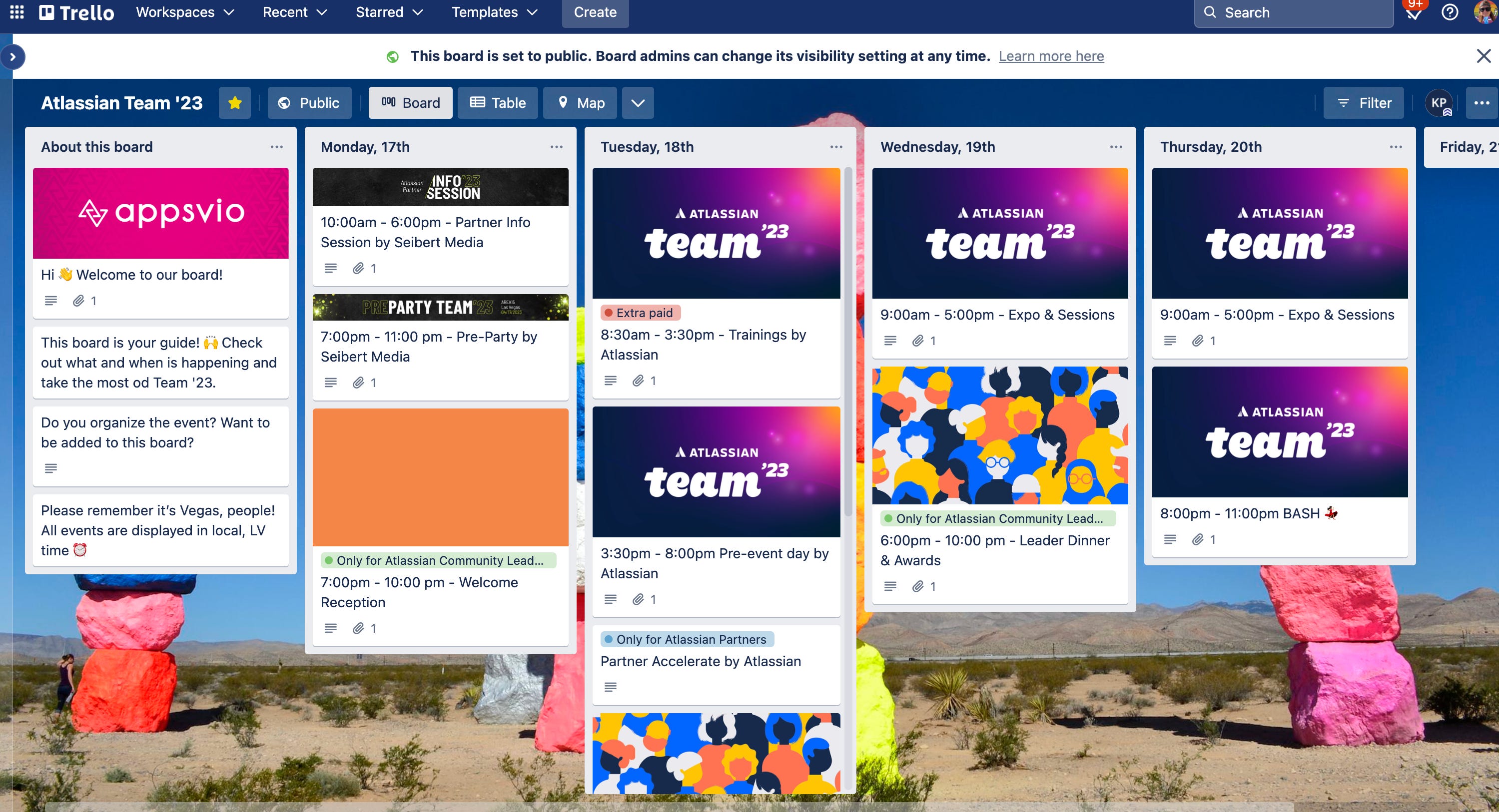The image size is (1499, 812).
Task: Click the Atlassian Team '23 board title
Action: (121, 102)
